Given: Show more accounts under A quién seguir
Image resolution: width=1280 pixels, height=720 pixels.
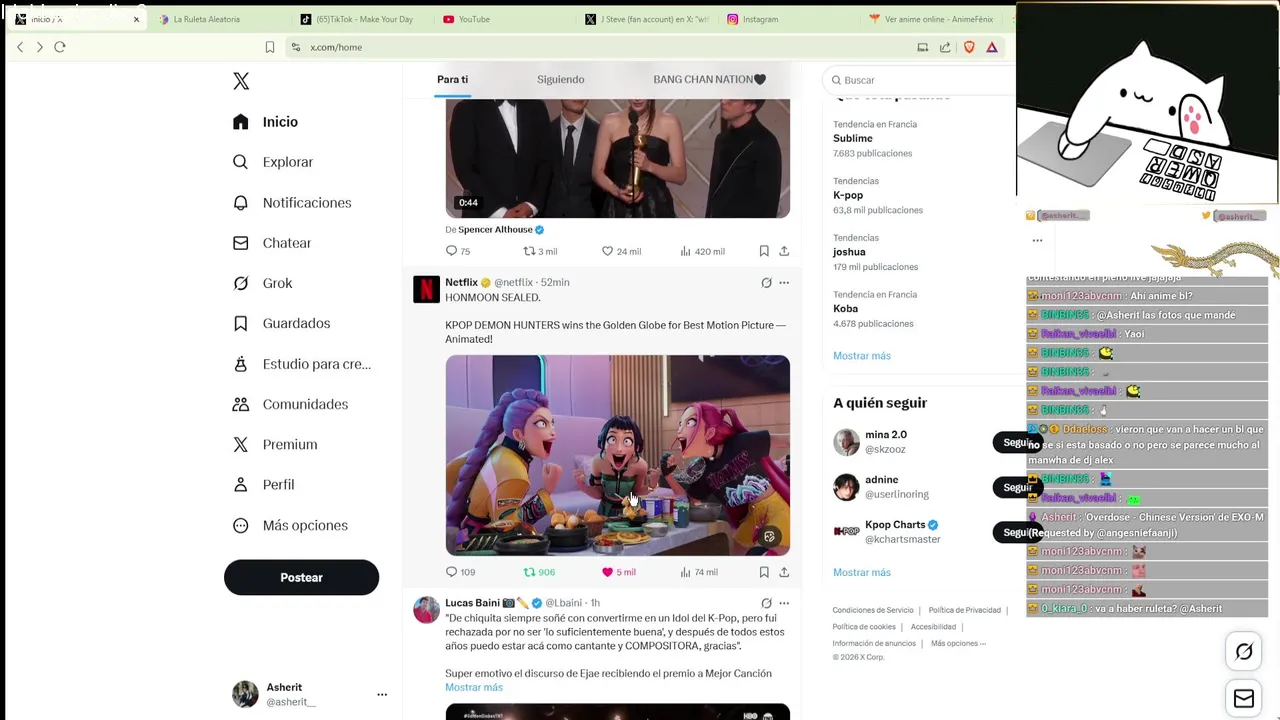Looking at the screenshot, I should tap(861, 572).
